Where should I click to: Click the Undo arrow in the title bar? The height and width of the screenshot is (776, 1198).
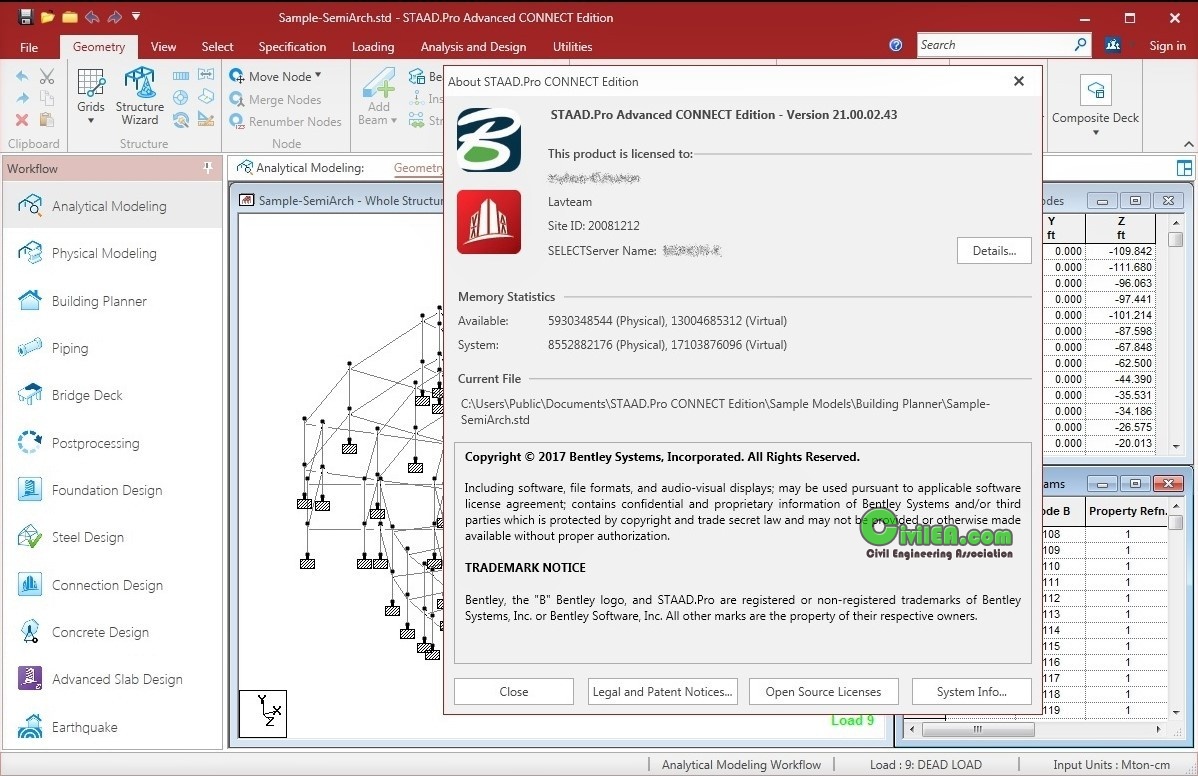(x=92, y=17)
